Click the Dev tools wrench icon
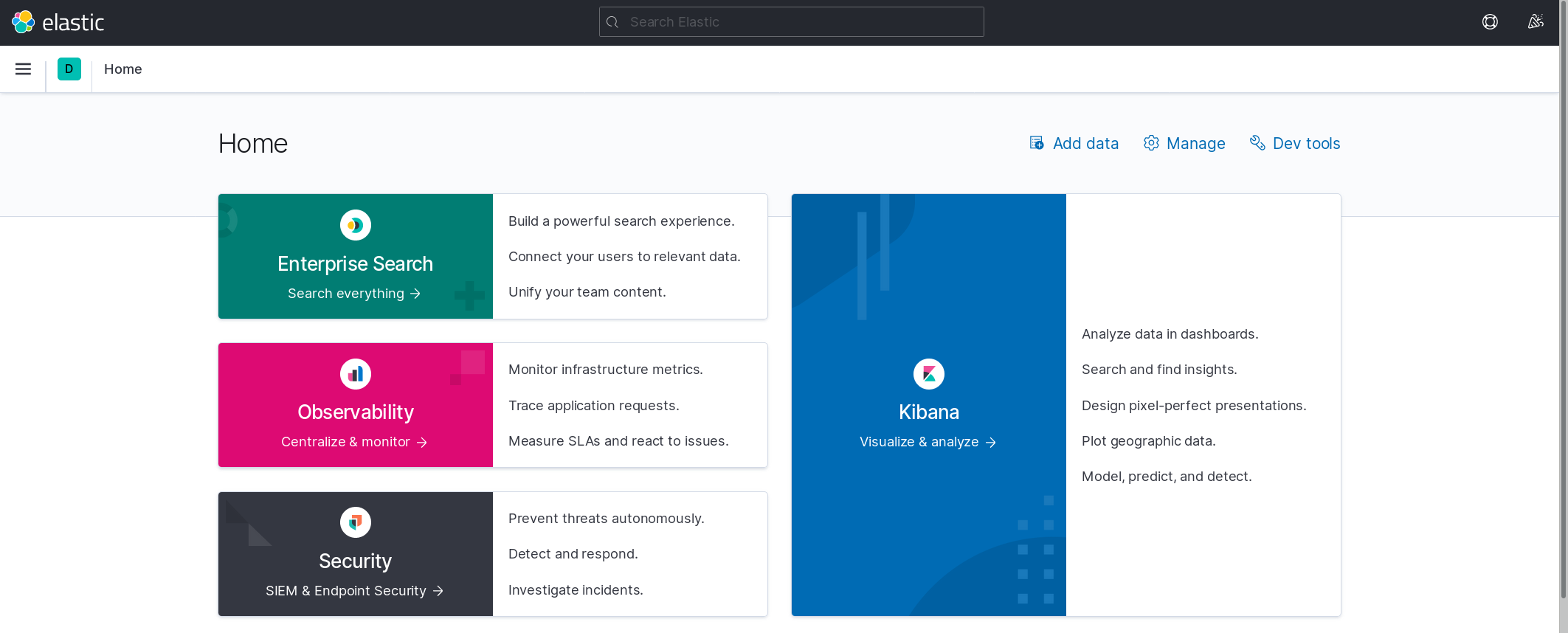This screenshot has width=1568, height=633. [x=1257, y=143]
